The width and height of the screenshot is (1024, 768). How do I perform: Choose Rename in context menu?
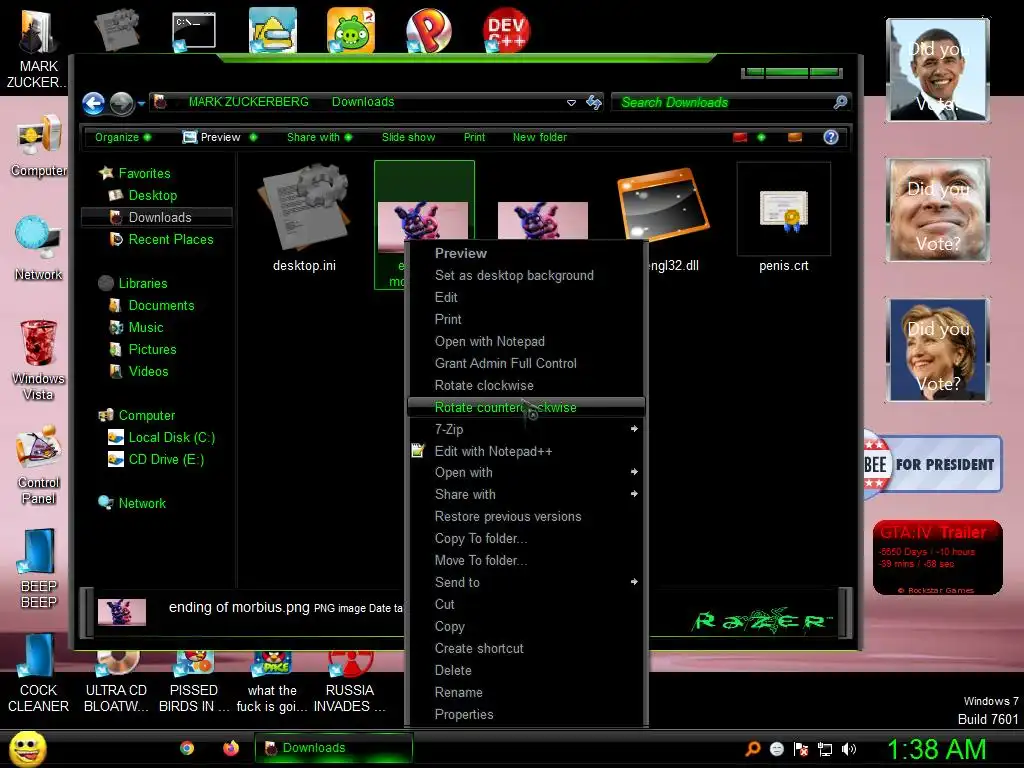coord(458,692)
